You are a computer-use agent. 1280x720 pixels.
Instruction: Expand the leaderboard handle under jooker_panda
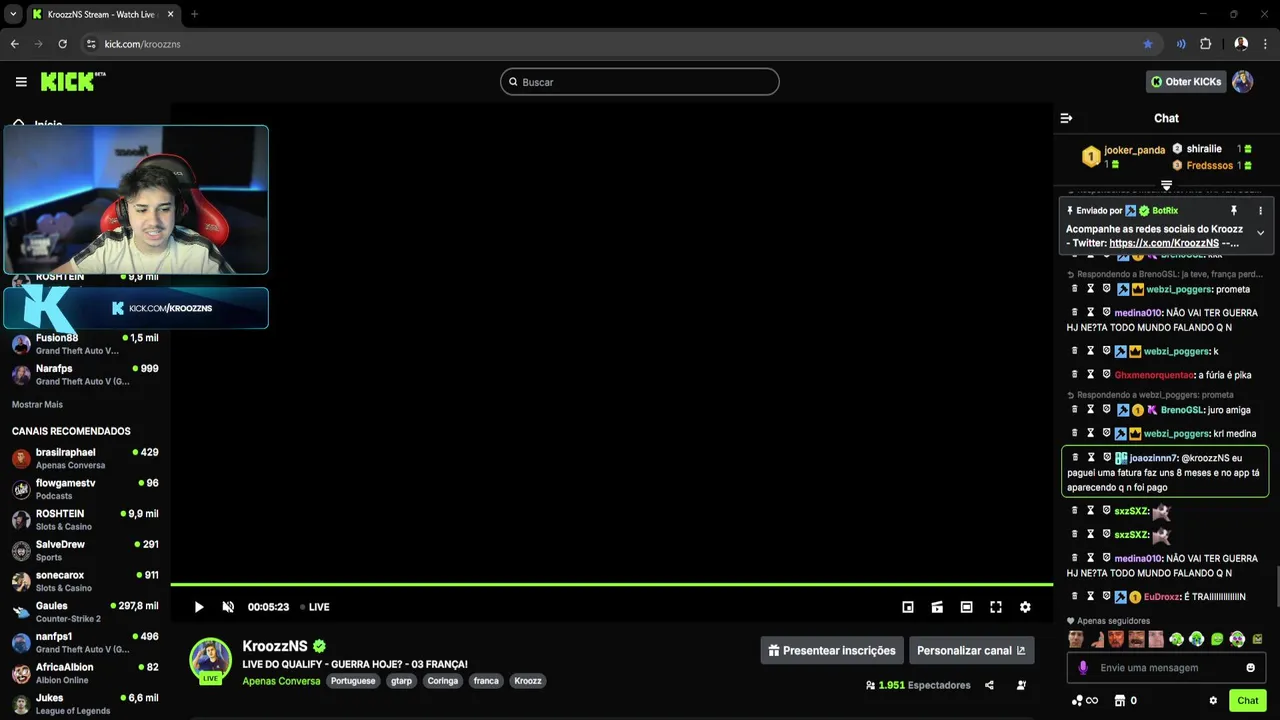[1166, 186]
